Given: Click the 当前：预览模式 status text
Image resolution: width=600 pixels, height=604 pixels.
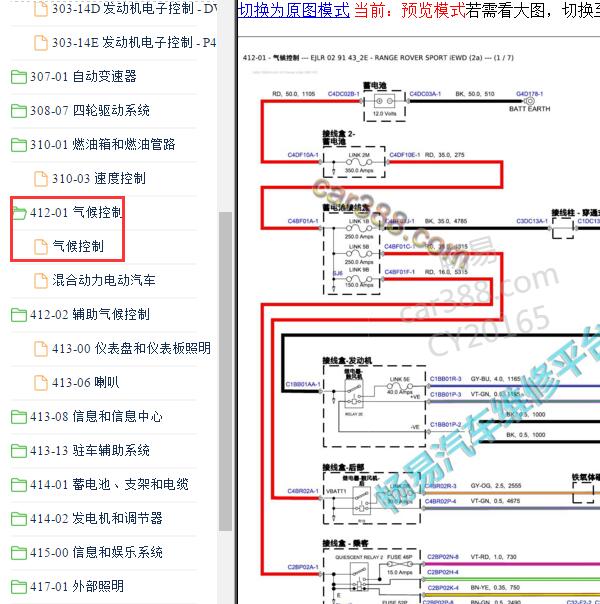Looking at the screenshot, I should click(x=409, y=10).
